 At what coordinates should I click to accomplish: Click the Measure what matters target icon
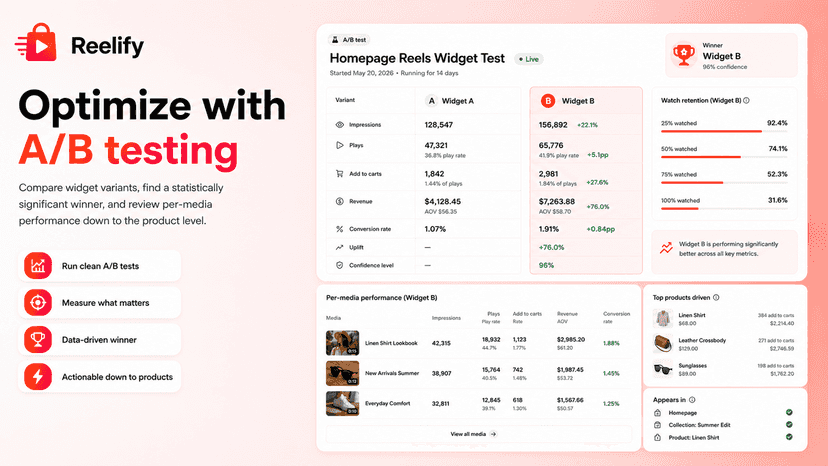tap(38, 303)
